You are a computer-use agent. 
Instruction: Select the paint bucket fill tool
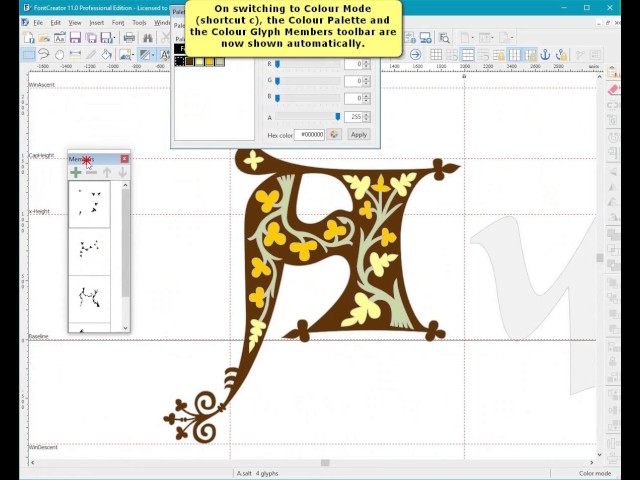(x=106, y=54)
